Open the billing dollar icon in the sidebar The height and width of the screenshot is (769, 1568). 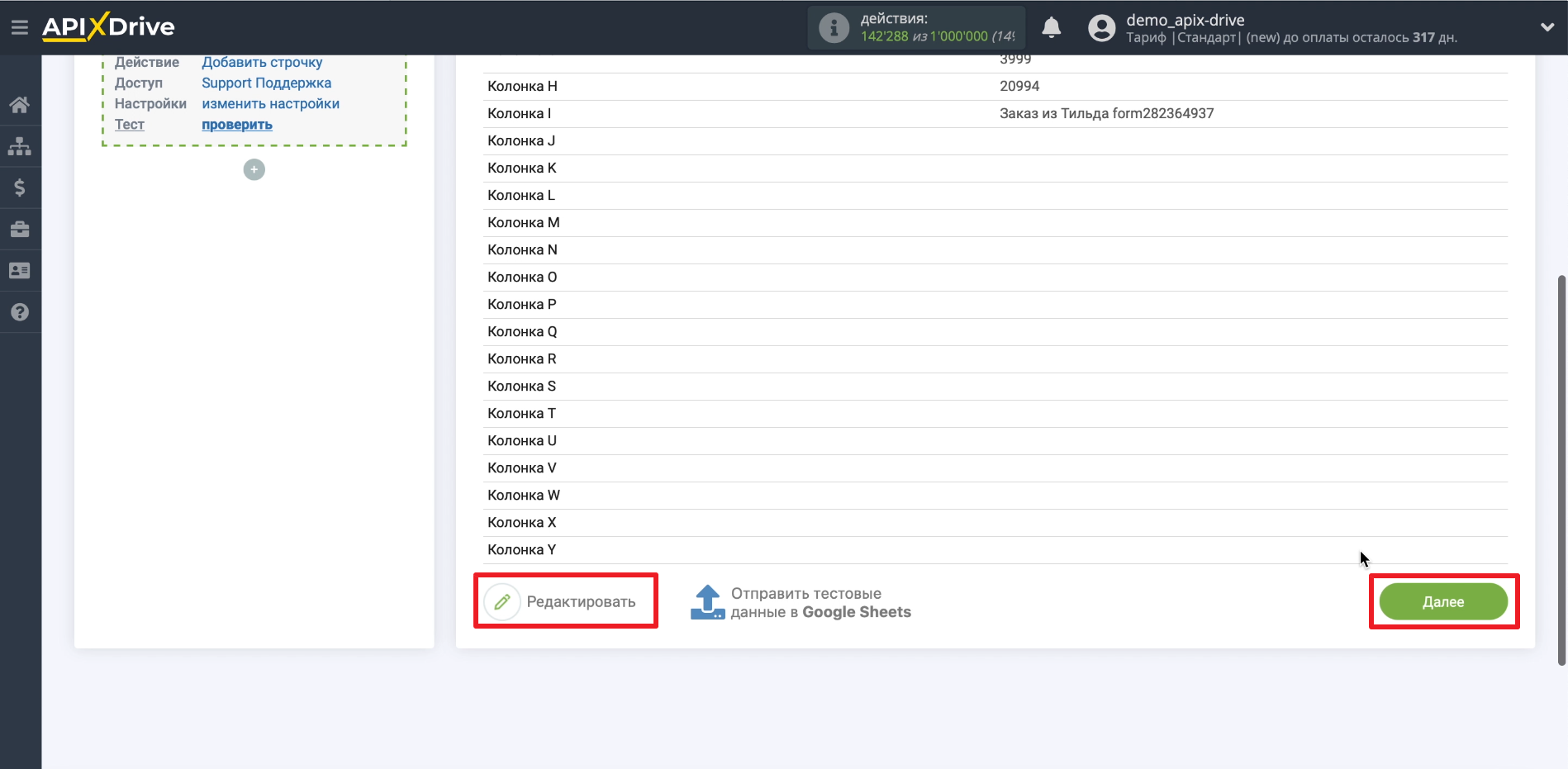(20, 188)
